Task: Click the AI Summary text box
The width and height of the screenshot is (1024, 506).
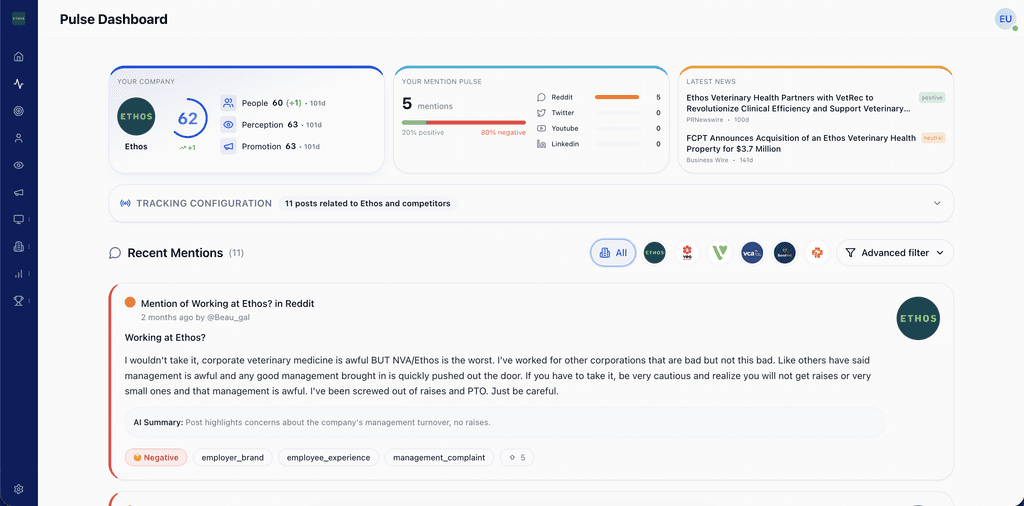Action: tap(505, 422)
